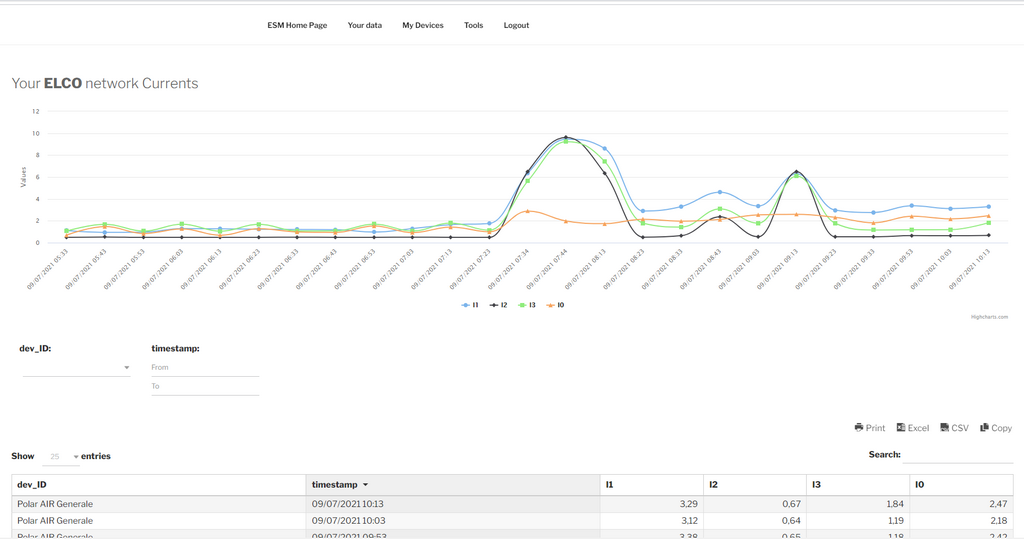Export the table to Excel

[913, 428]
